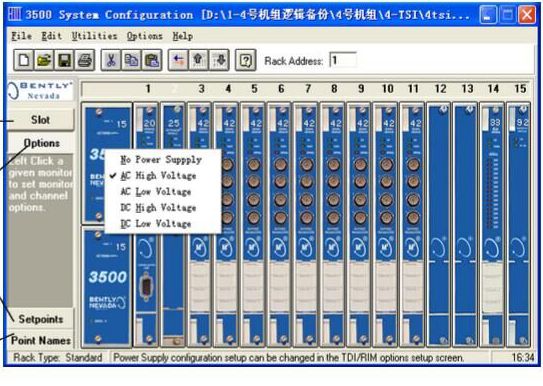Open the Utilities menu
543x386 pixels.
pyautogui.click(x=94, y=36)
